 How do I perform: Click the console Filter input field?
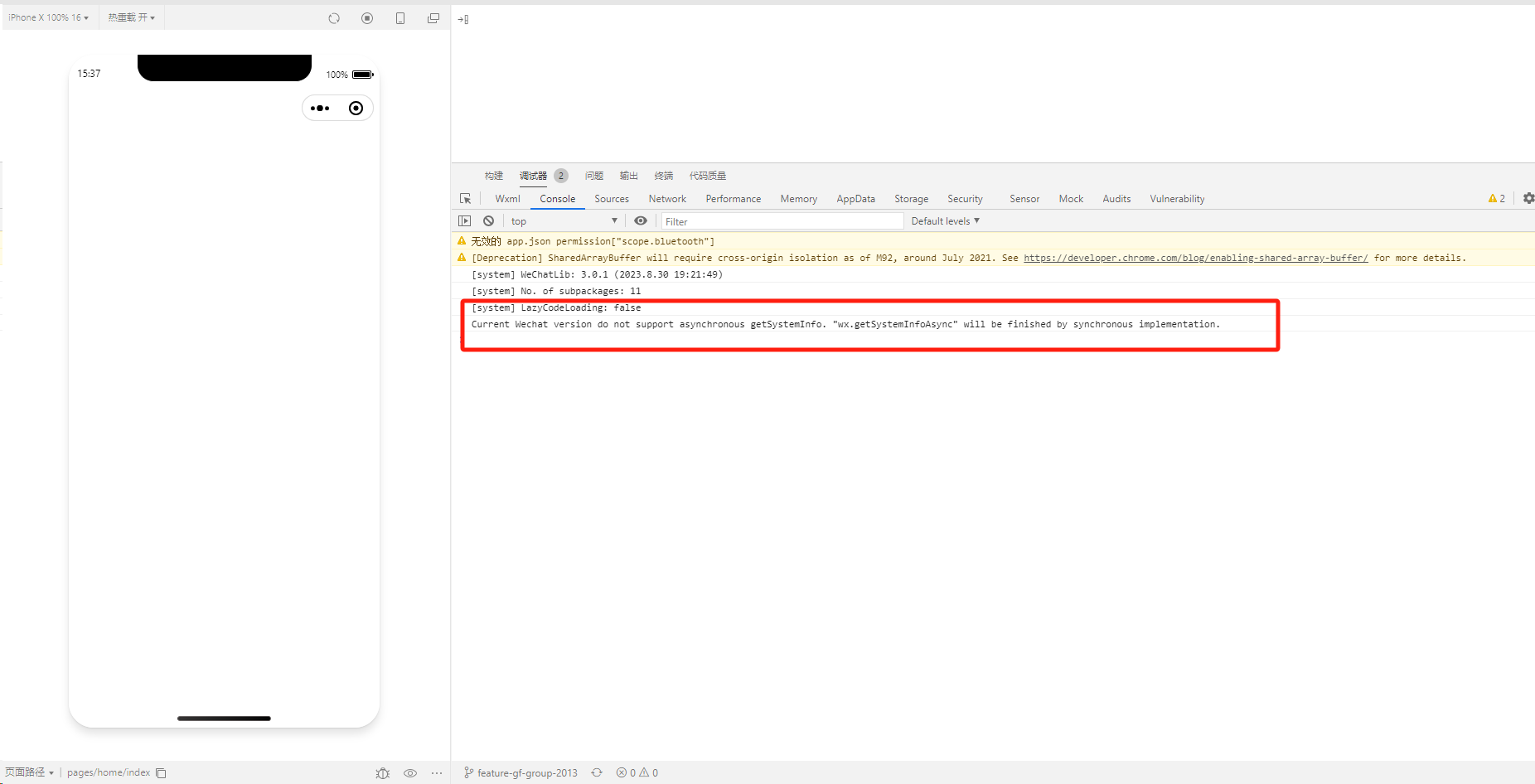pos(782,221)
